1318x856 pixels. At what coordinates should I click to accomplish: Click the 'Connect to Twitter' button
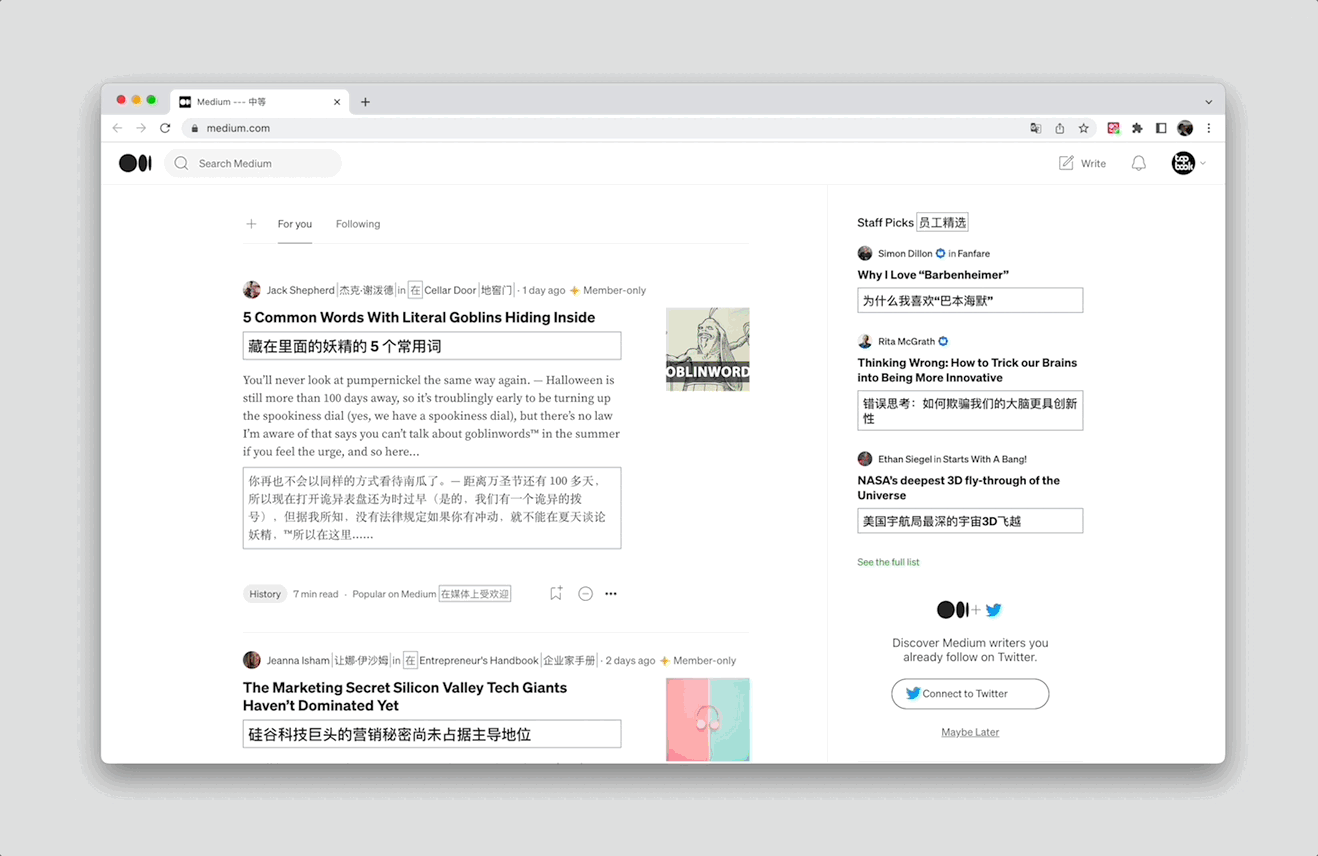coord(969,693)
